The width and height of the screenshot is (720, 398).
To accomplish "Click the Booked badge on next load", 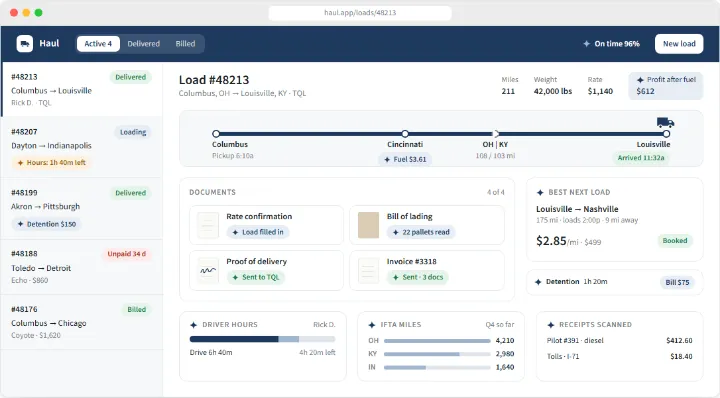I will [x=675, y=241].
